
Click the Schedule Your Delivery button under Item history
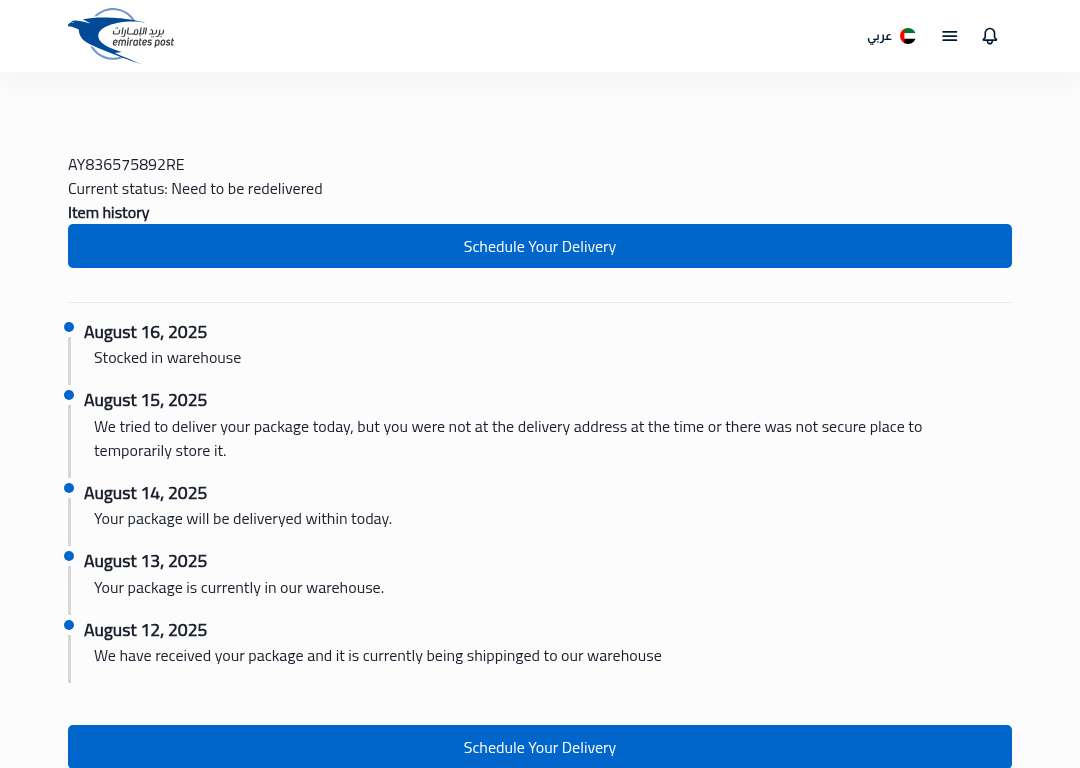(539, 246)
